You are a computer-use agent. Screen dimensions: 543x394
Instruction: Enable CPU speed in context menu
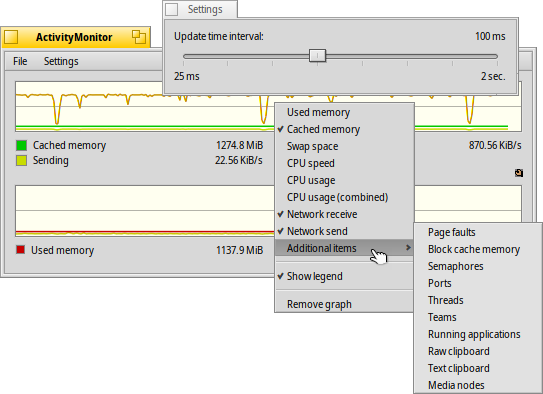345,163
